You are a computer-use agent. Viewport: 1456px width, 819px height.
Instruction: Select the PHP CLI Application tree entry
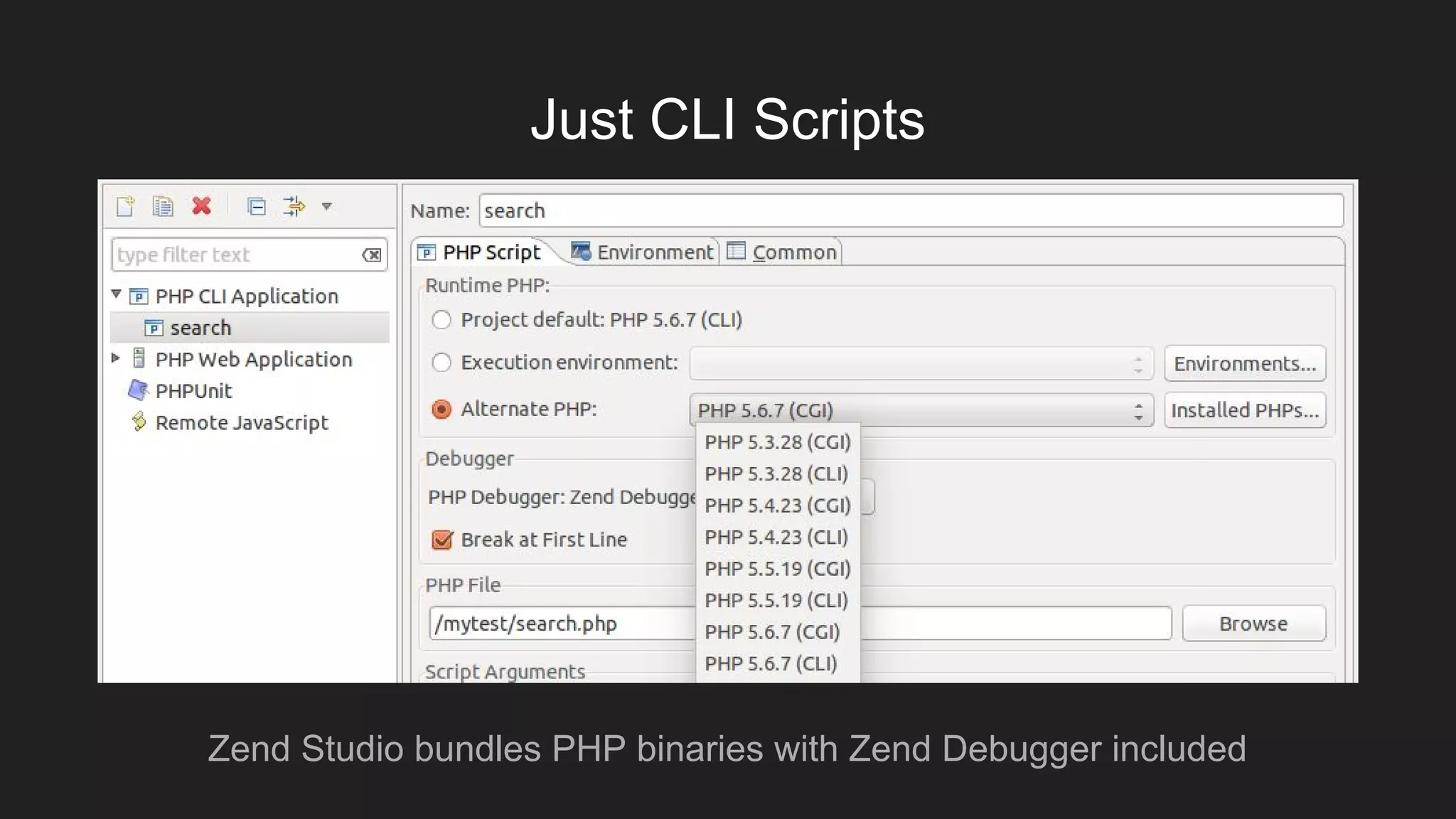[x=247, y=296]
